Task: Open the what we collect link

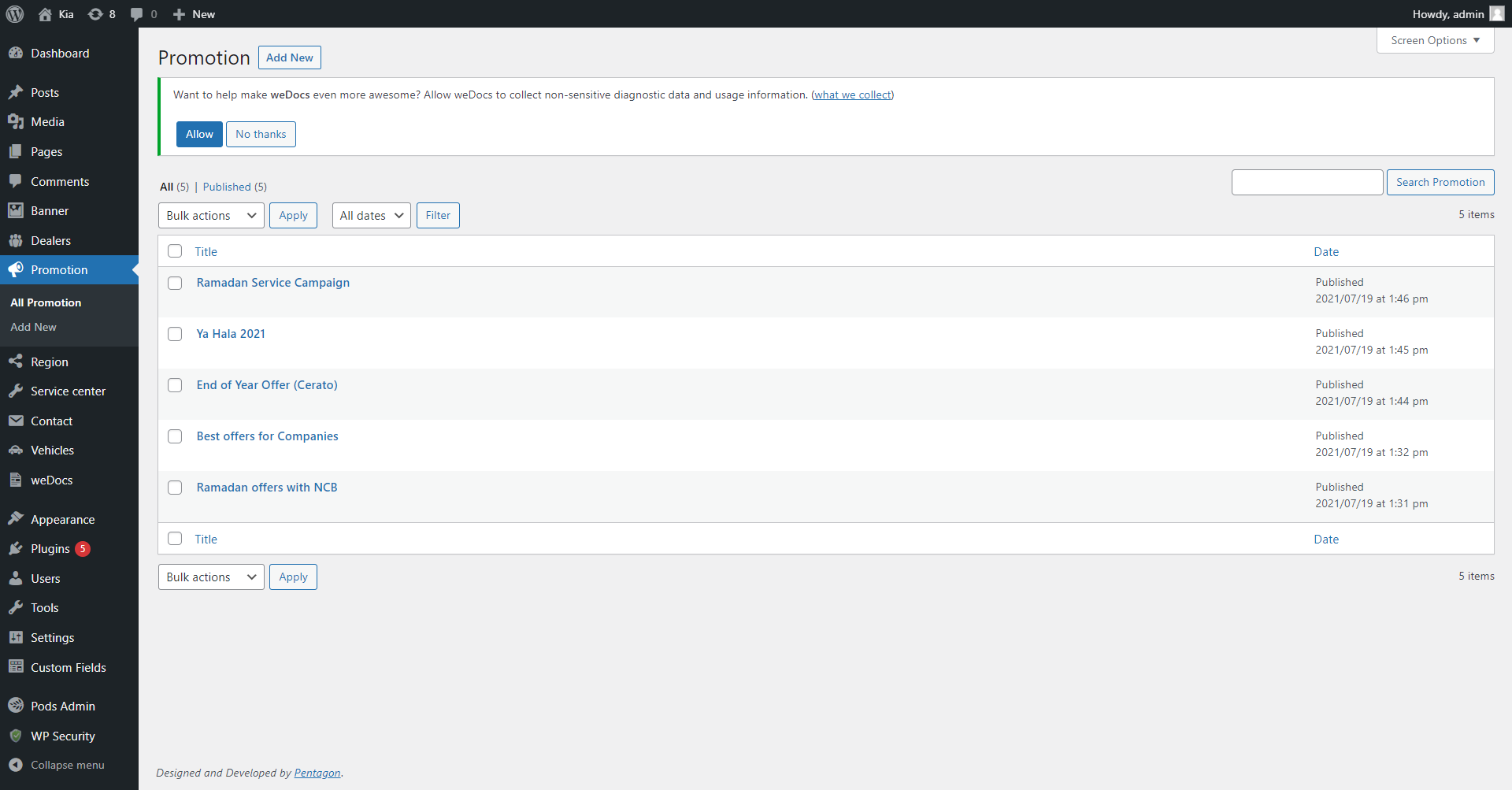Action: (x=853, y=95)
